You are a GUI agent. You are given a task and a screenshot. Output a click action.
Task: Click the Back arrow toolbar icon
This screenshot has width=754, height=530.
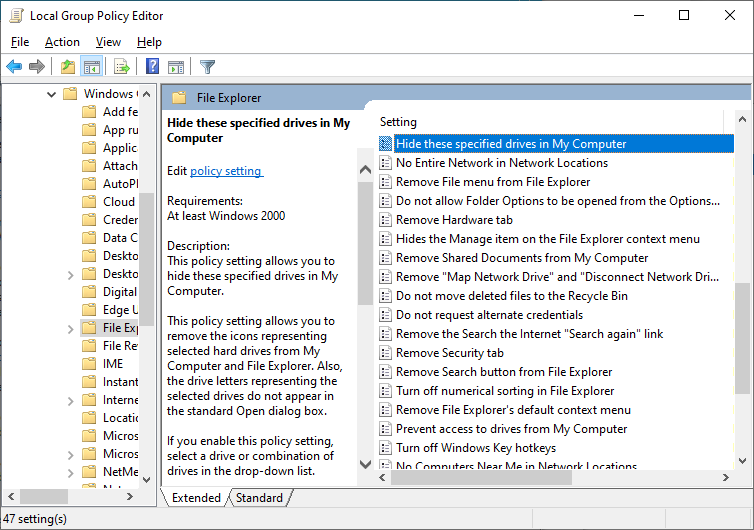pos(14,67)
